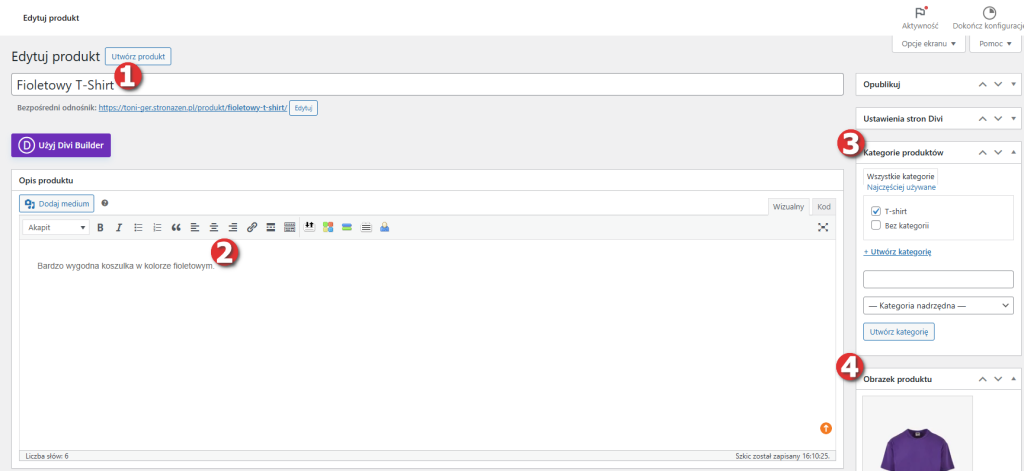This screenshot has width=1024, height=471.
Task: Expand the Opublikuj panel with its triangle toggle
Action: coord(1014,85)
